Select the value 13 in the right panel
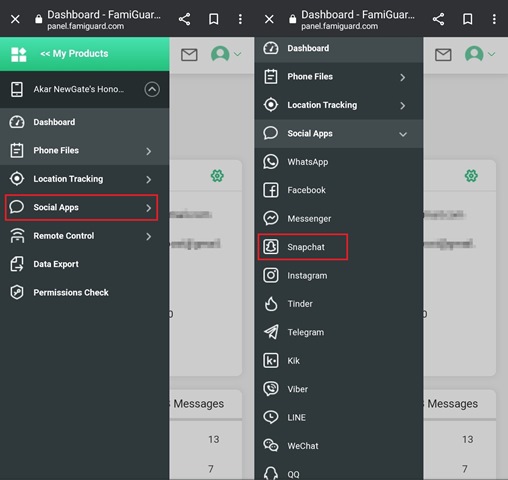This screenshot has width=508, height=480. [468, 439]
